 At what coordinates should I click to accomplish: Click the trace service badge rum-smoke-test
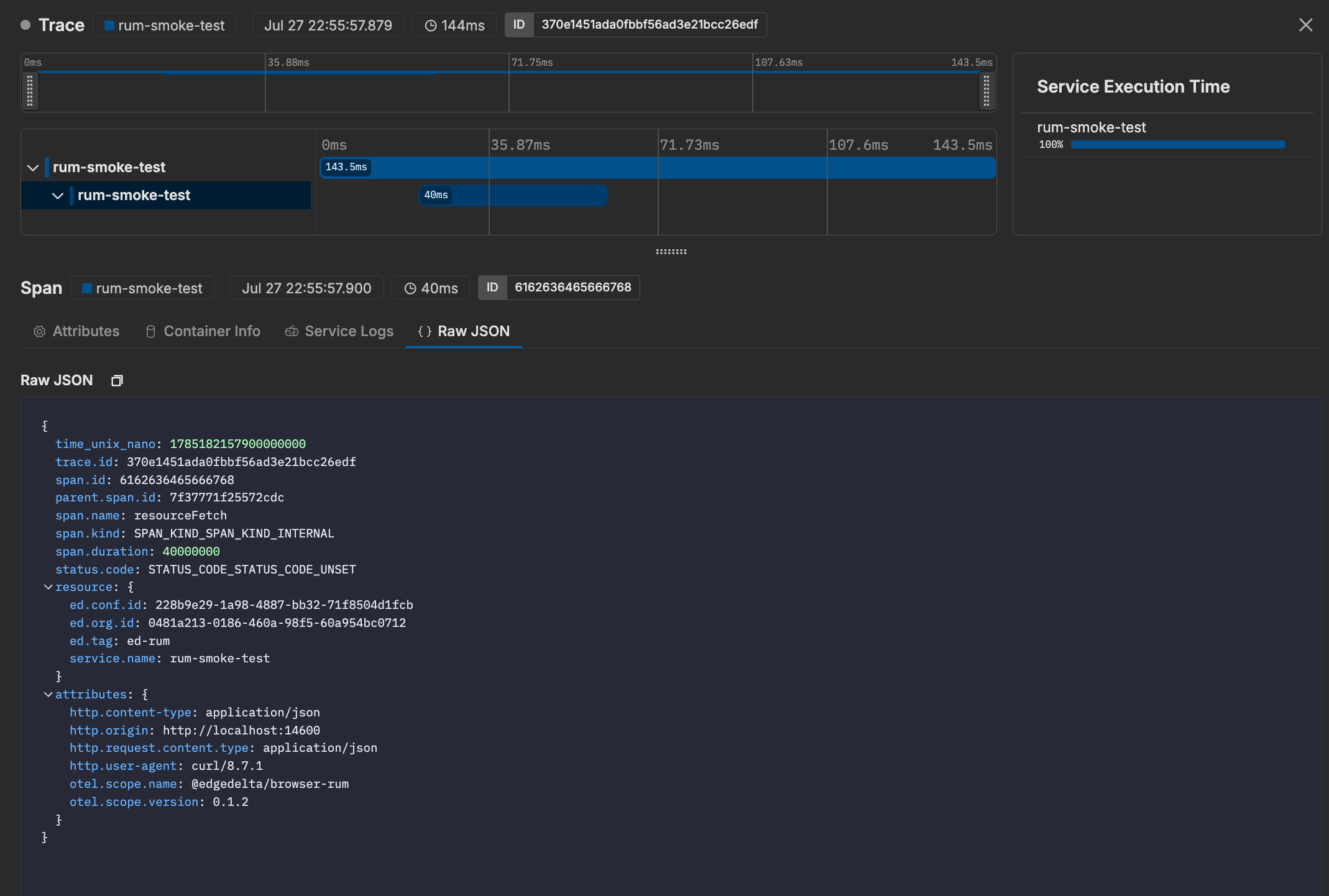(x=164, y=25)
